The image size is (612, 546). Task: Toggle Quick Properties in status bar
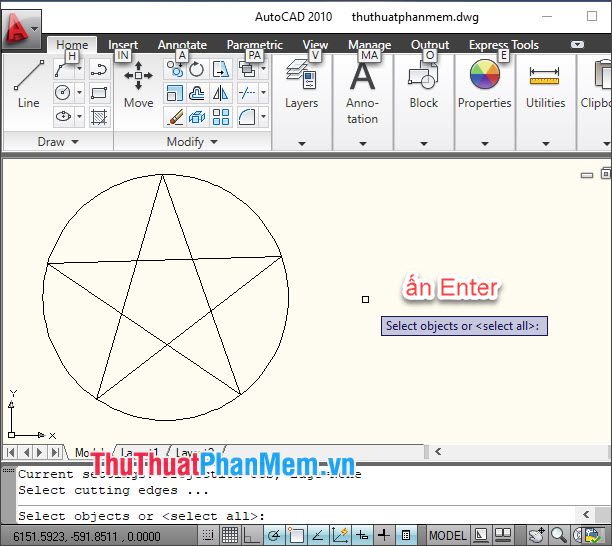[406, 535]
